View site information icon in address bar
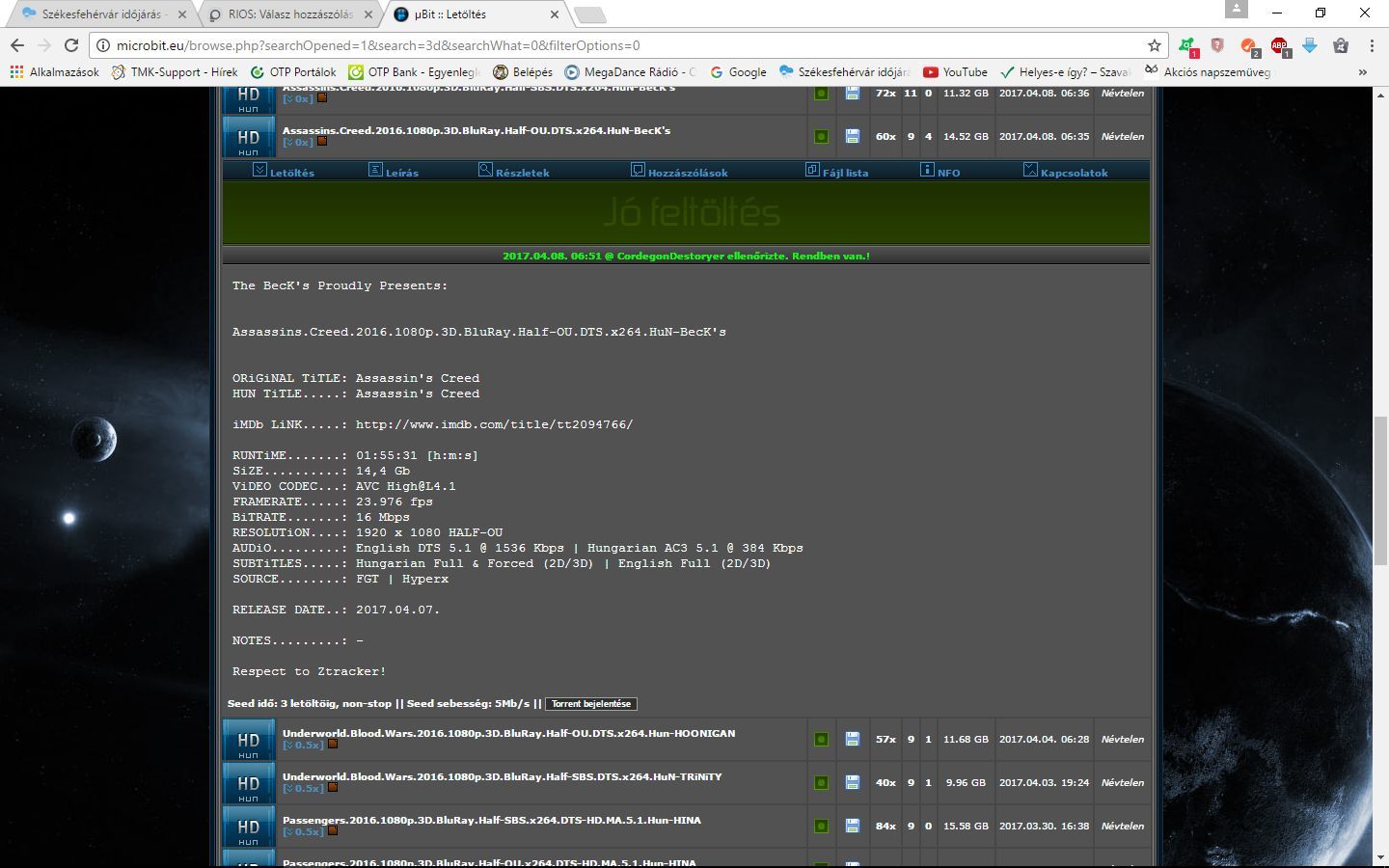Image resolution: width=1389 pixels, height=868 pixels. [x=103, y=45]
